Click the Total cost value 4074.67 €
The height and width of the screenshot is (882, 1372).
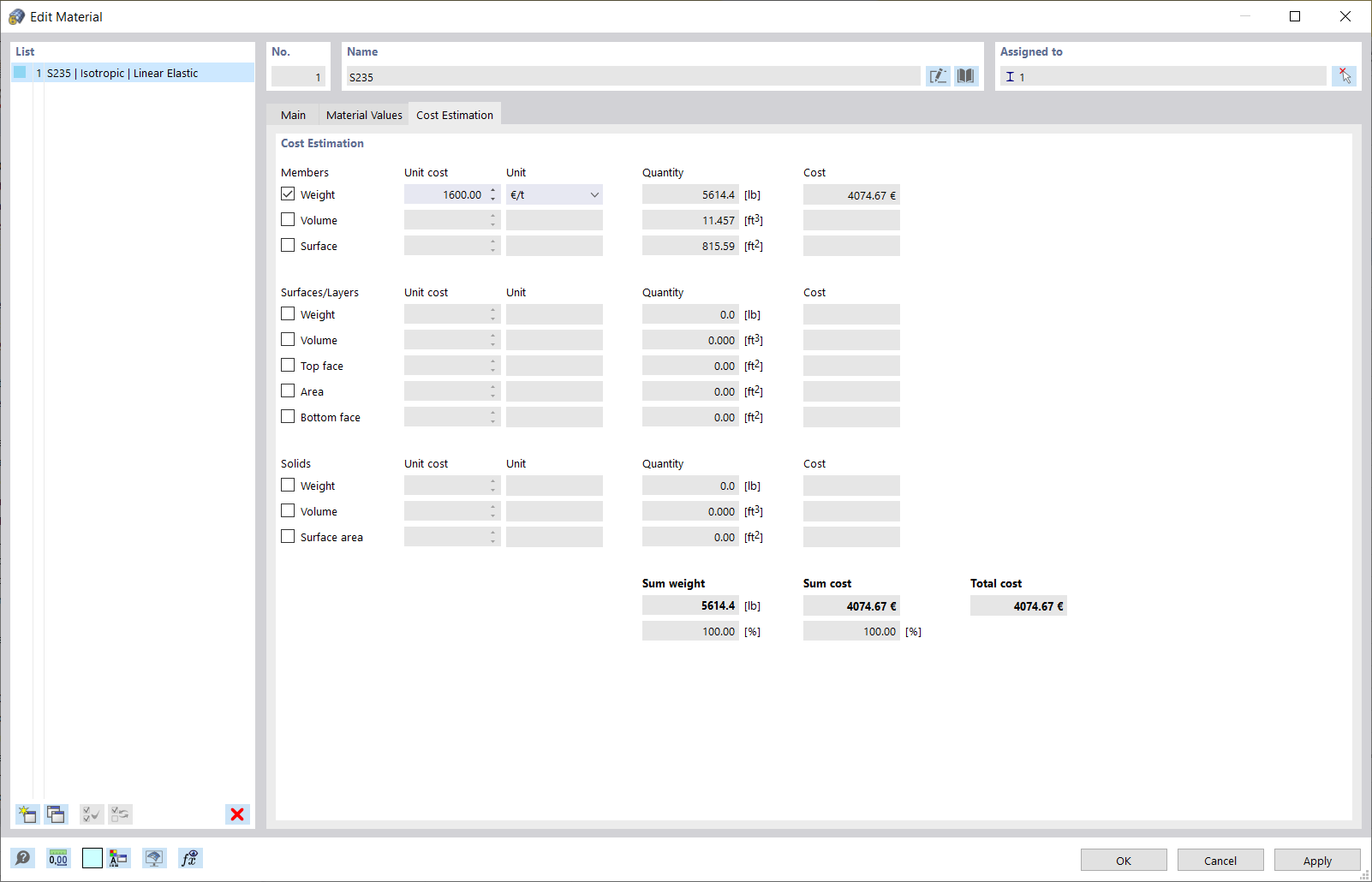click(1018, 606)
